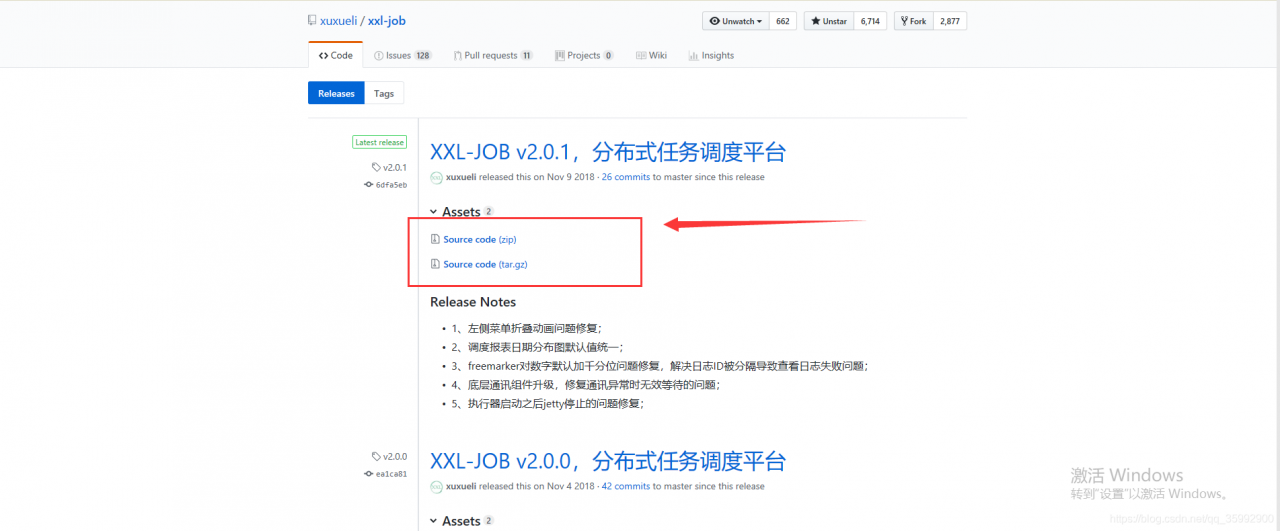This screenshot has width=1280, height=531.
Task: Select the Tags button
Action: tap(384, 94)
